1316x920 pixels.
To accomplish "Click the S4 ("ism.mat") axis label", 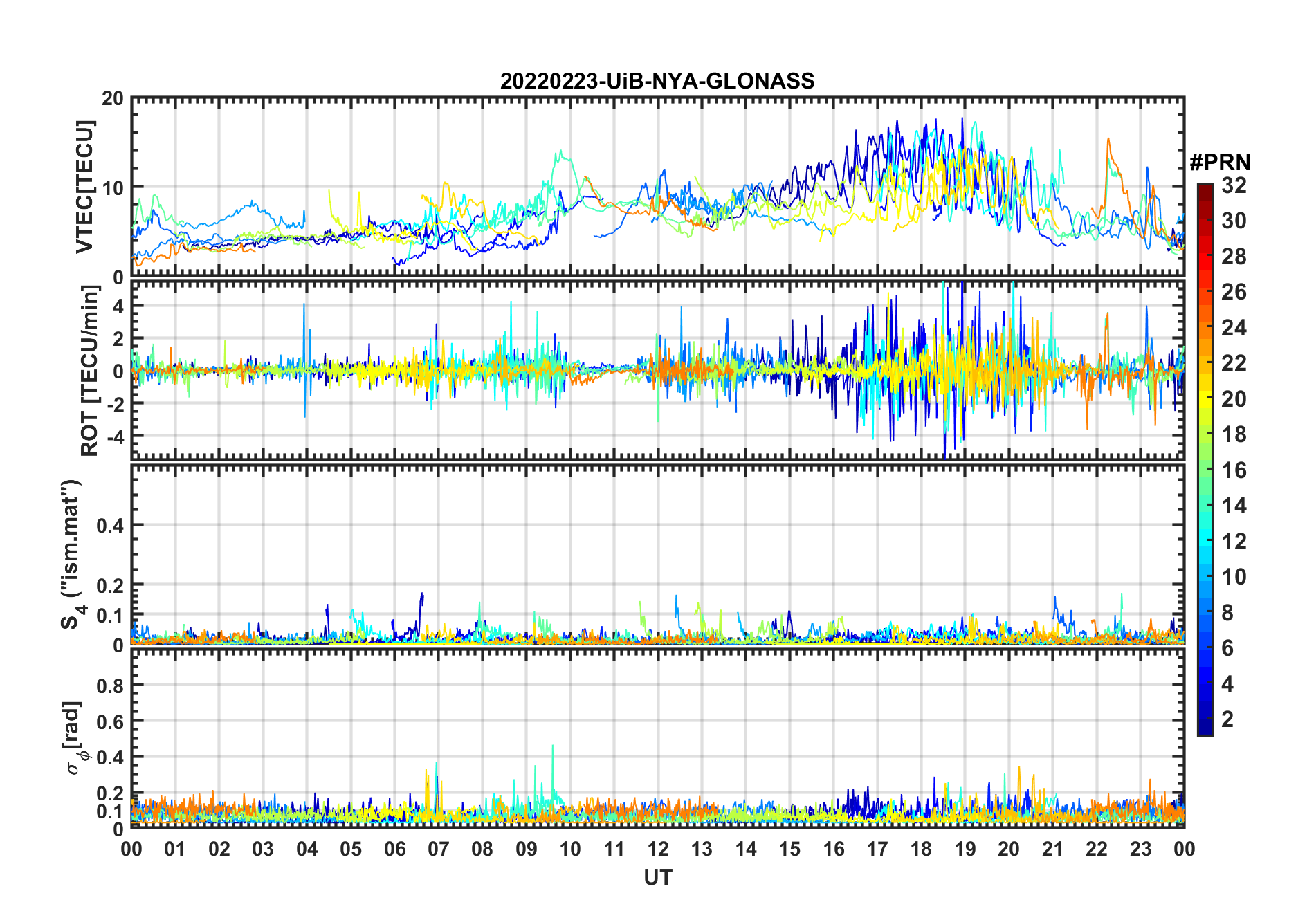I will pyautogui.click(x=71, y=555).
